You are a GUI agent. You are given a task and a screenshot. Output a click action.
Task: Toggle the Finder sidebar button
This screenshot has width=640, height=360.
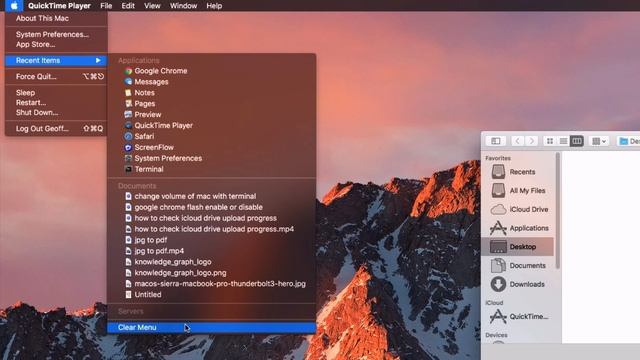[x=496, y=141]
